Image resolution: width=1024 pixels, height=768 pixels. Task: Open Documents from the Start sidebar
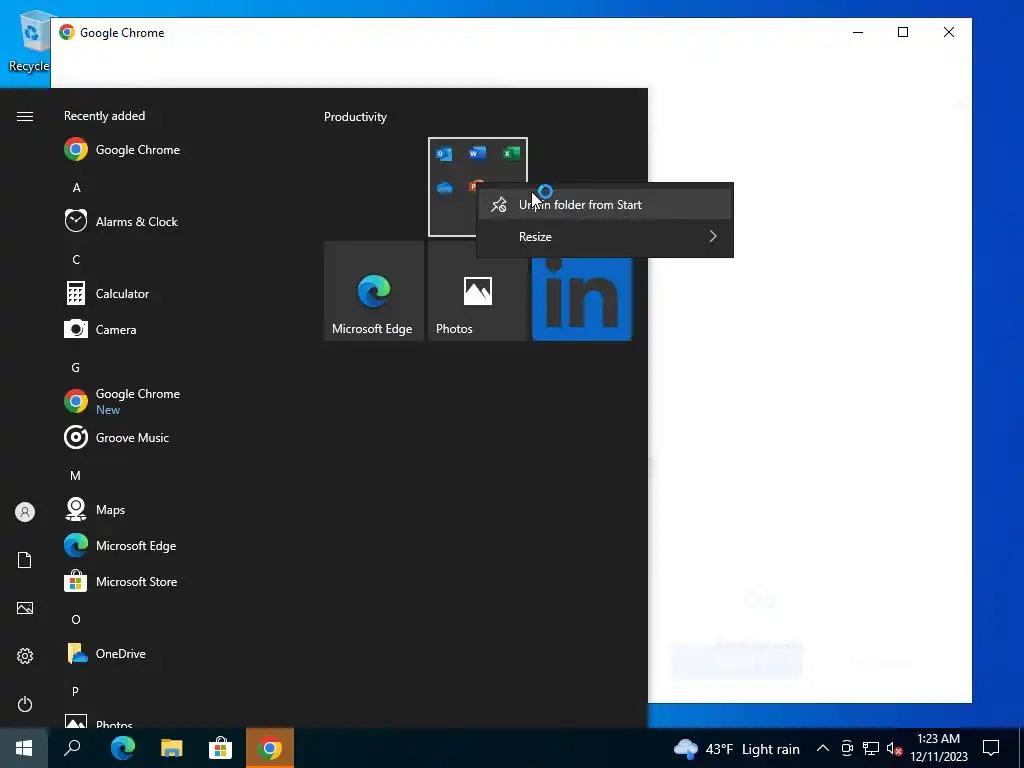point(25,560)
